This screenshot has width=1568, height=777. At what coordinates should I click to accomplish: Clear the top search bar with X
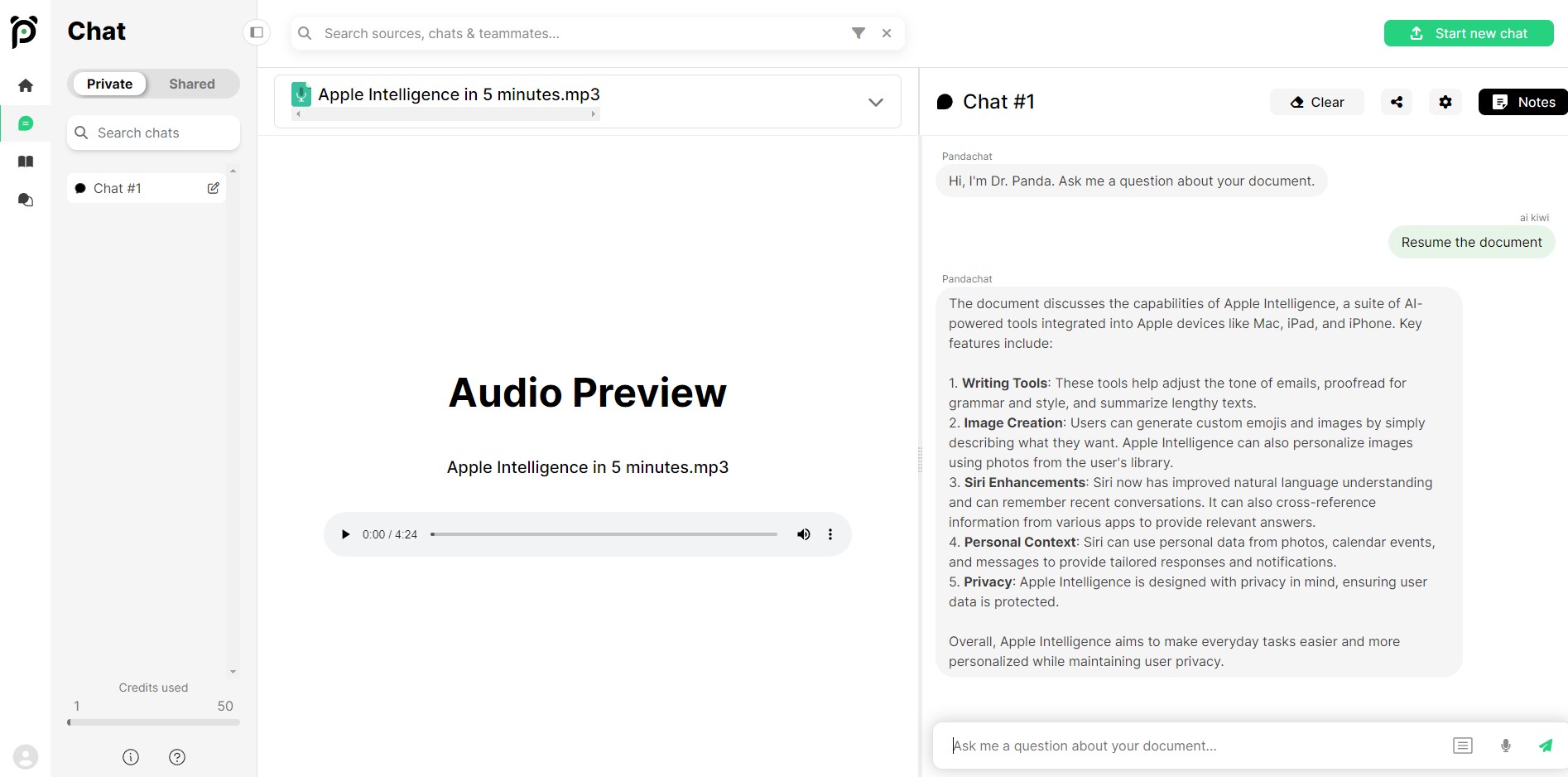coord(887,33)
